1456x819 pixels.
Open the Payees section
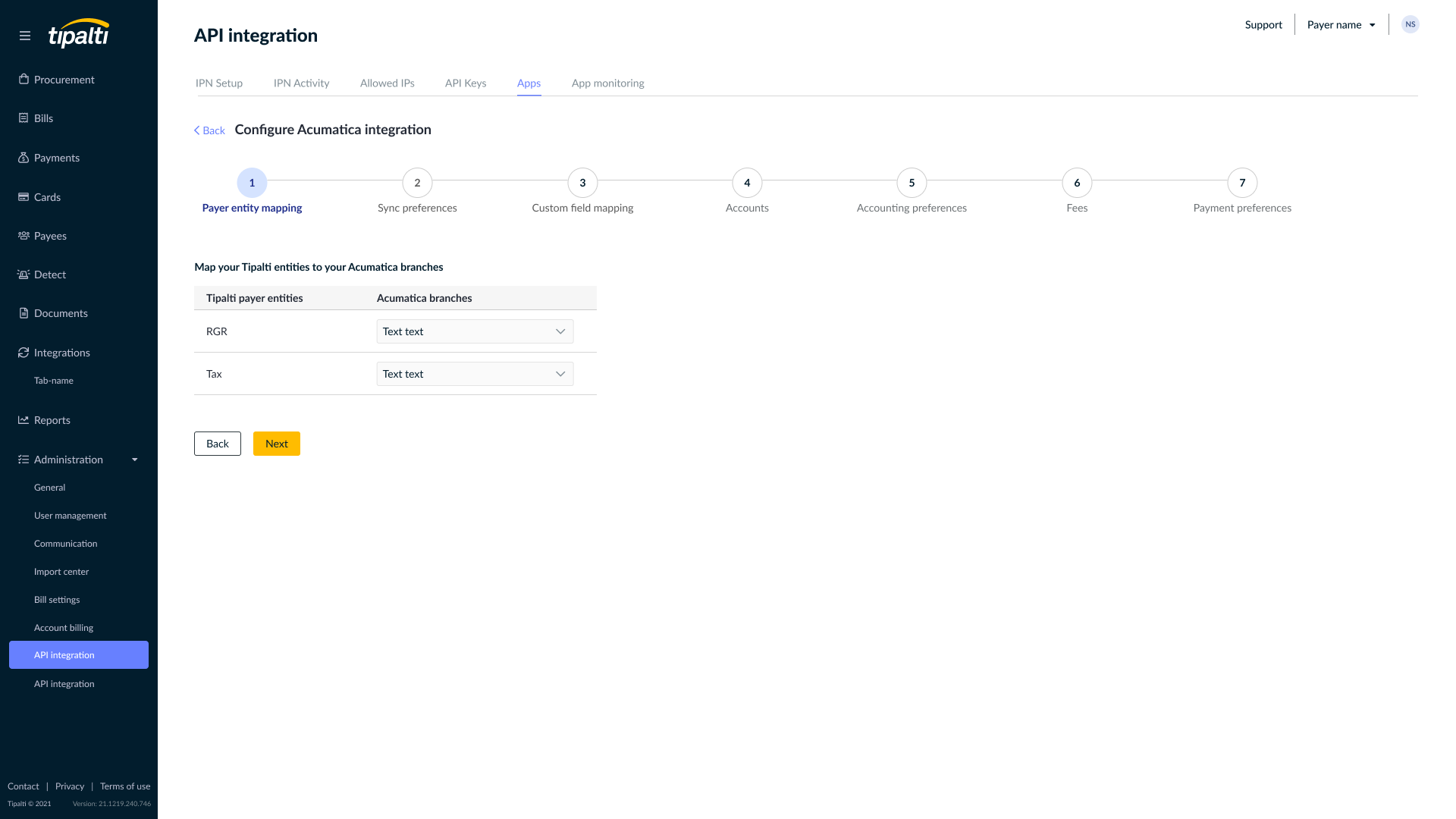click(51, 236)
